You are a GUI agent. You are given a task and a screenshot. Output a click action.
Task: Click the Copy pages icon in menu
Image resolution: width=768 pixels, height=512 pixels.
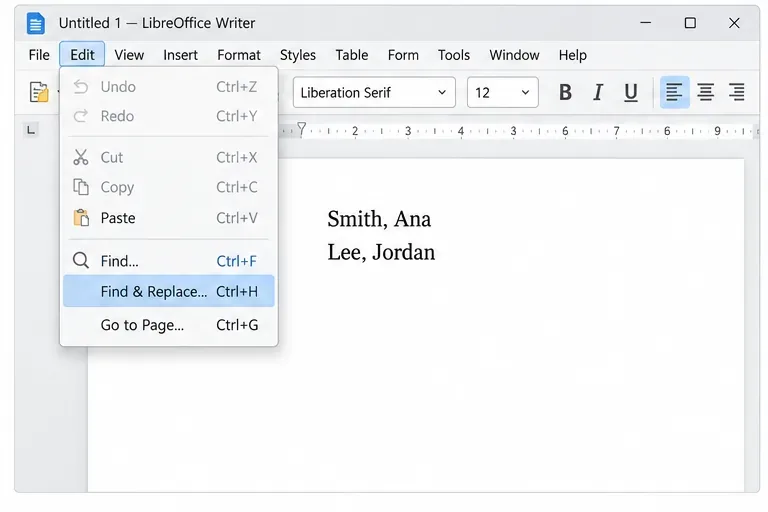pos(81,187)
